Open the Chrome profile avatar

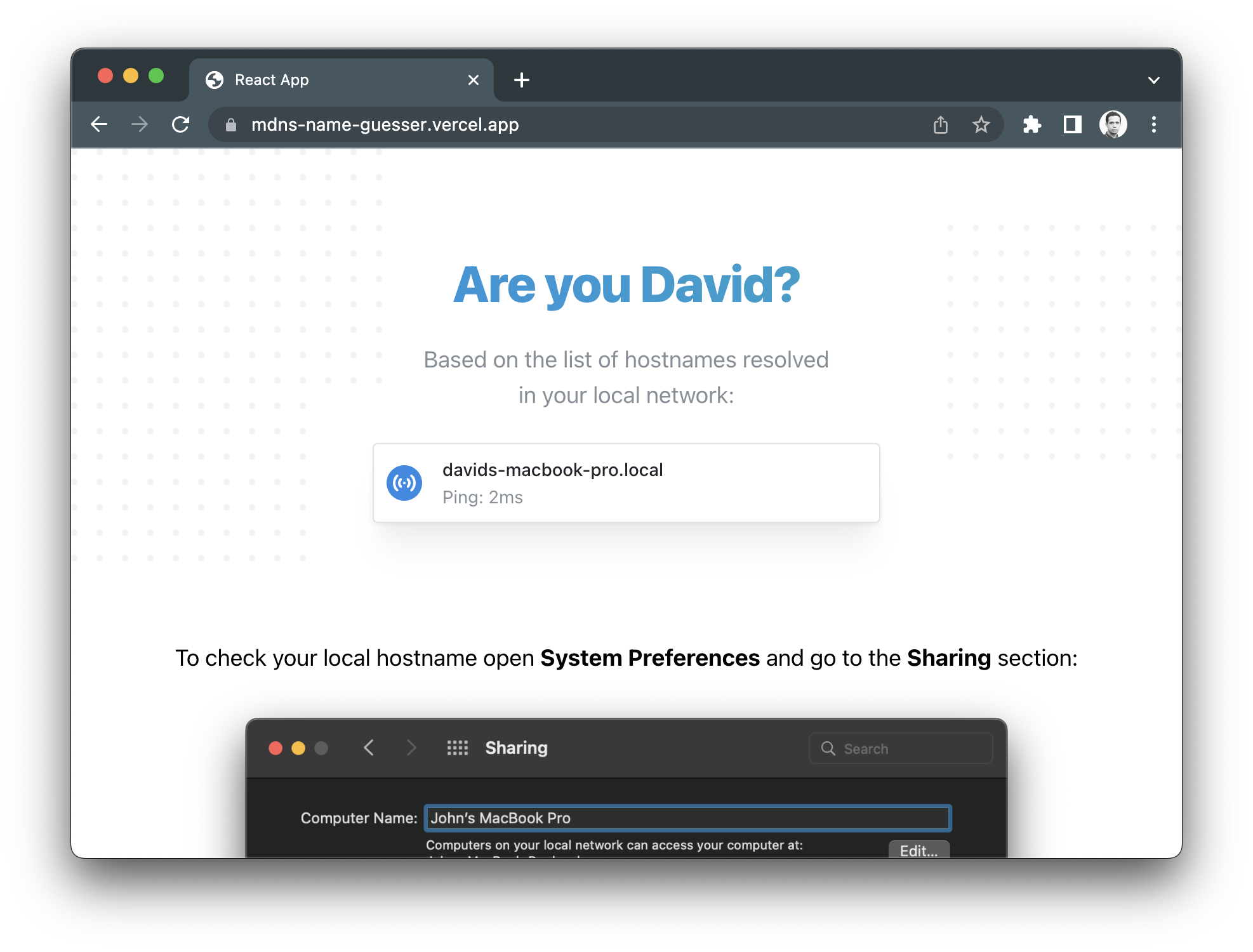pyautogui.click(x=1113, y=124)
